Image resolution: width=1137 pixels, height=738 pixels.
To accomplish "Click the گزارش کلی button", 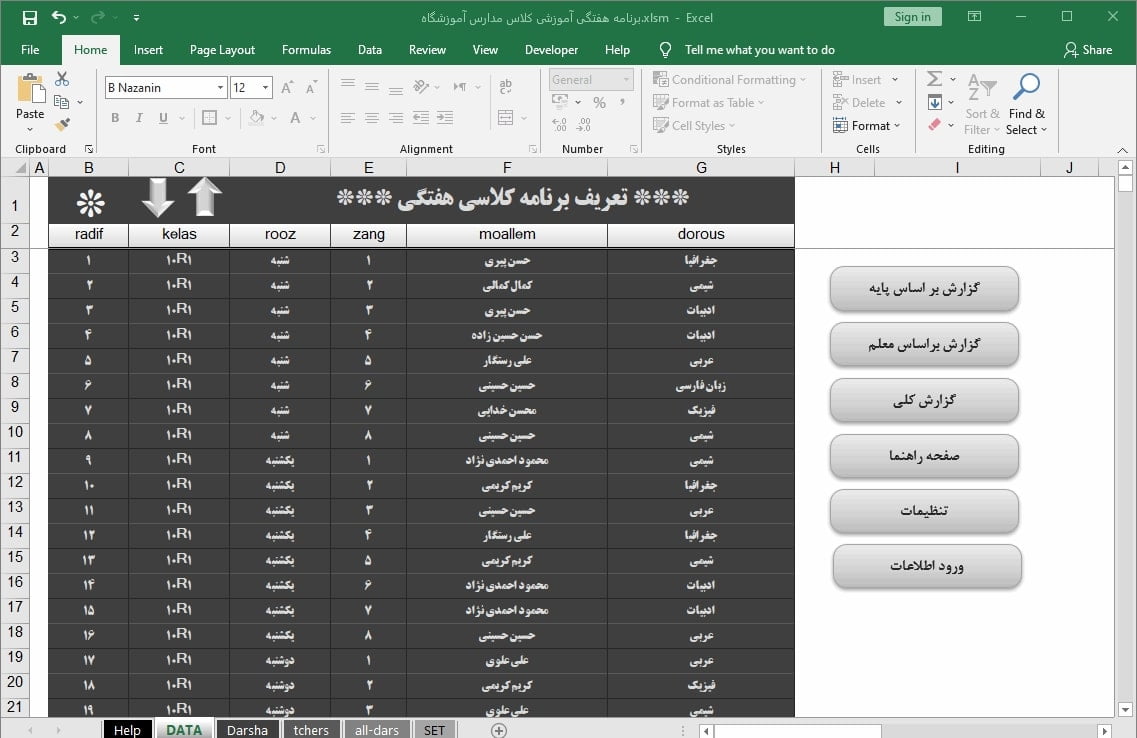I will click(x=924, y=400).
